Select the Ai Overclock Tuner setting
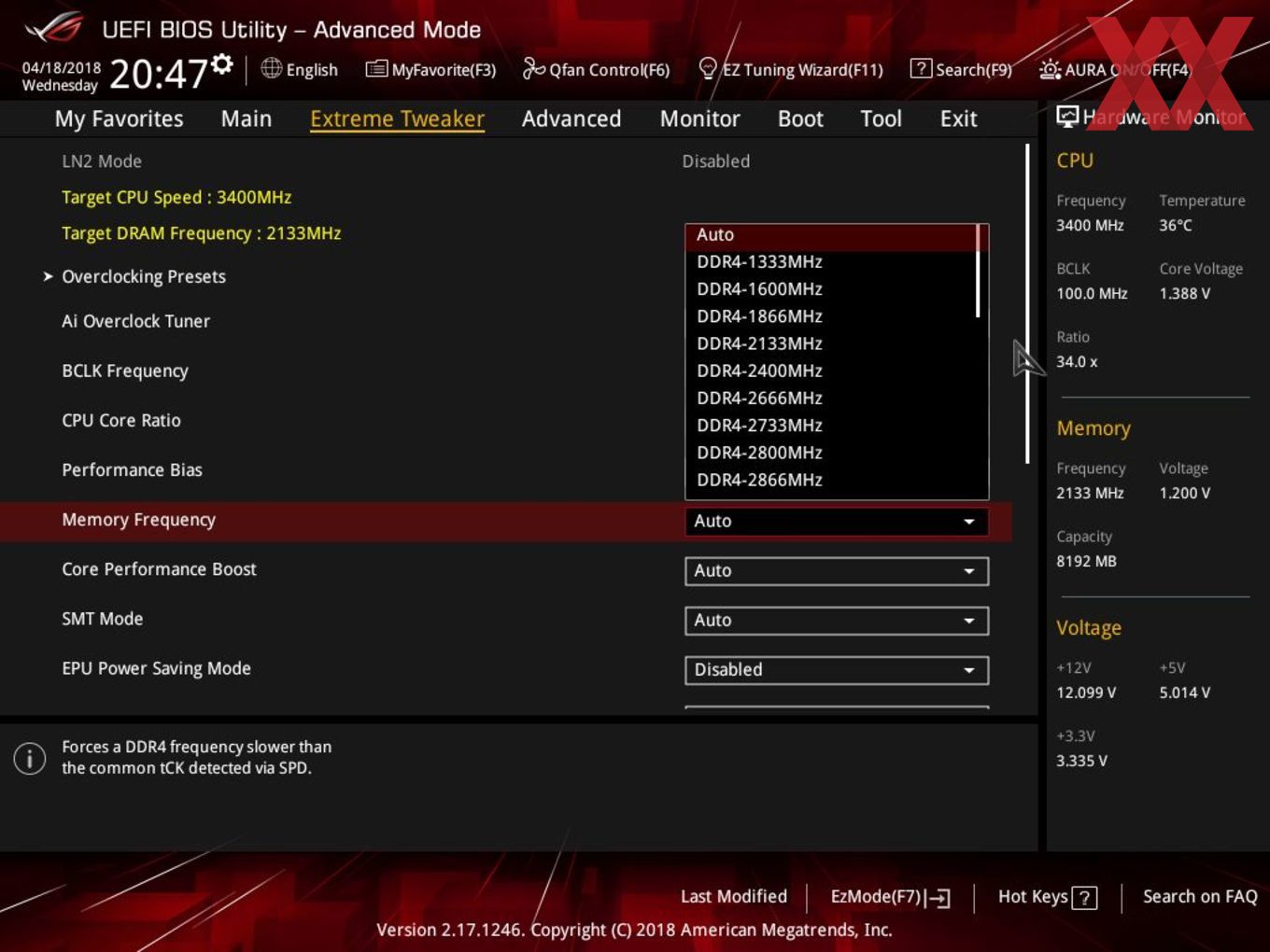 (x=135, y=321)
